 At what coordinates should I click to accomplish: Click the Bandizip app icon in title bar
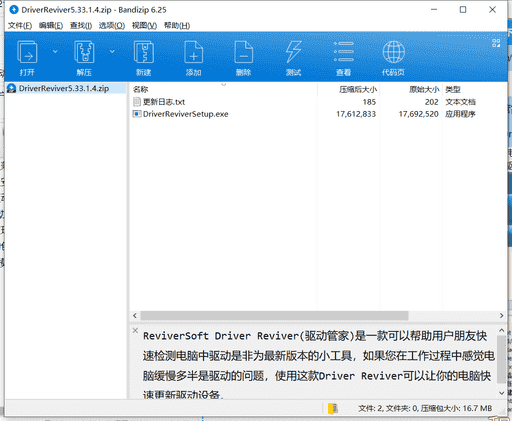click(x=14, y=10)
